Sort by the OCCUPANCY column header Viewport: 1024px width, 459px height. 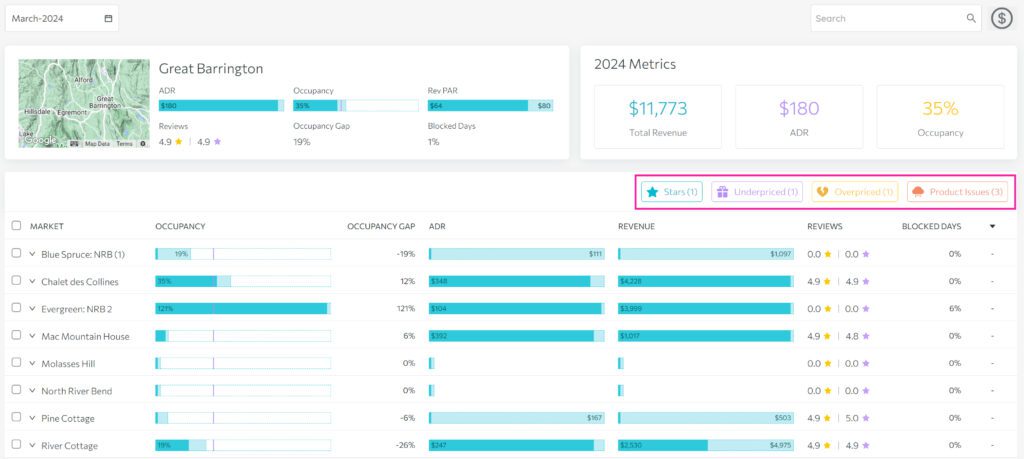180,227
